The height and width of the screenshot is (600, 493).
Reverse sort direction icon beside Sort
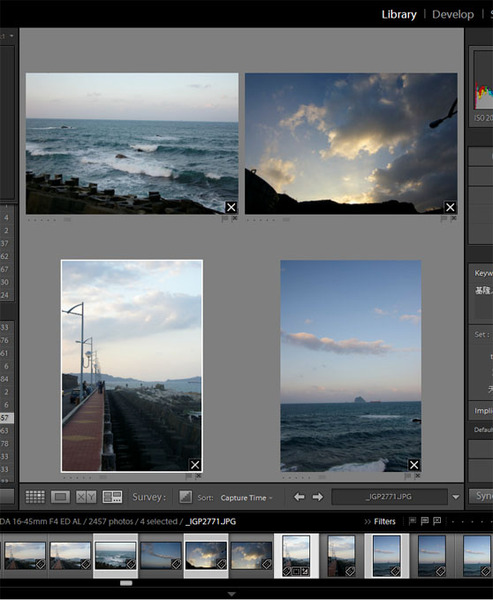pos(186,497)
